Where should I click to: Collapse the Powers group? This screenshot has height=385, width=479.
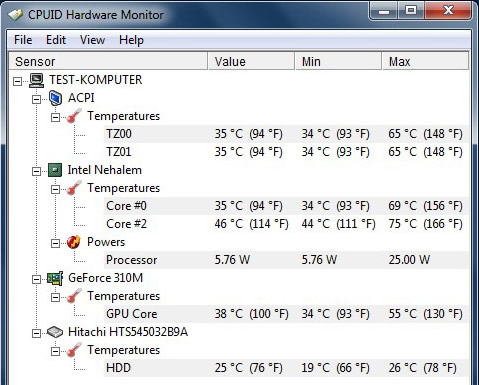[55, 243]
